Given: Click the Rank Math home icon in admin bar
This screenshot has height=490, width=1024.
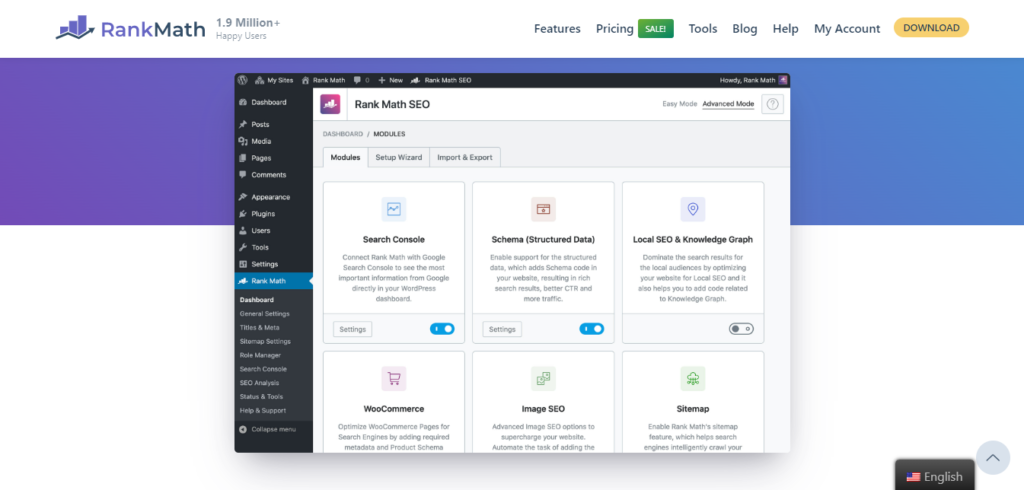Looking at the screenshot, I should 305,80.
